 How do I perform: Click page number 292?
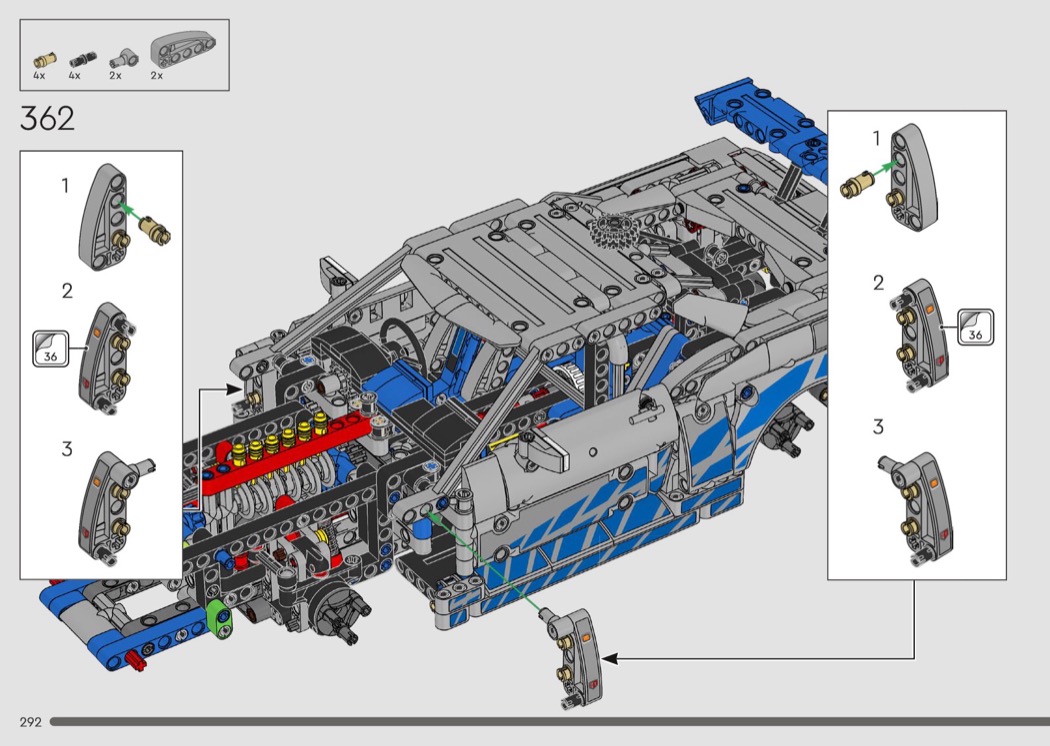(x=29, y=722)
